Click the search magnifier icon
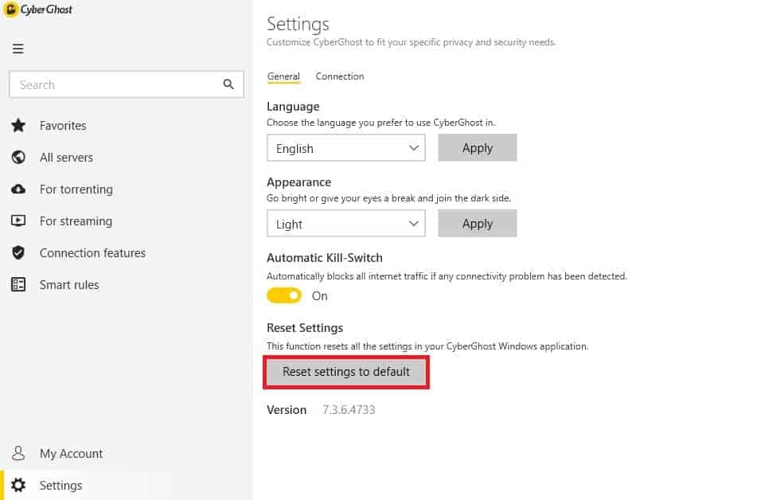Viewport: 757px width, 500px height. pos(228,85)
